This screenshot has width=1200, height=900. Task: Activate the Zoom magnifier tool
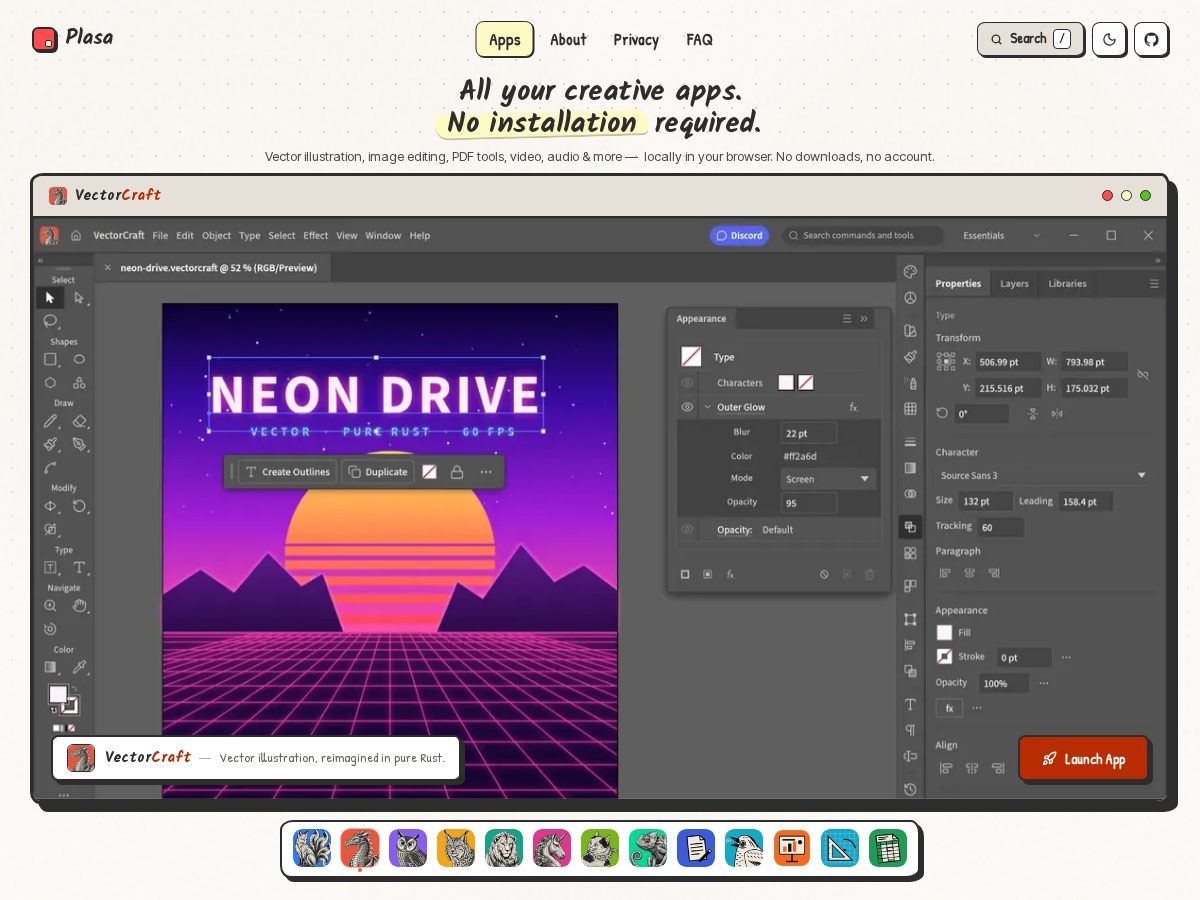coord(50,605)
